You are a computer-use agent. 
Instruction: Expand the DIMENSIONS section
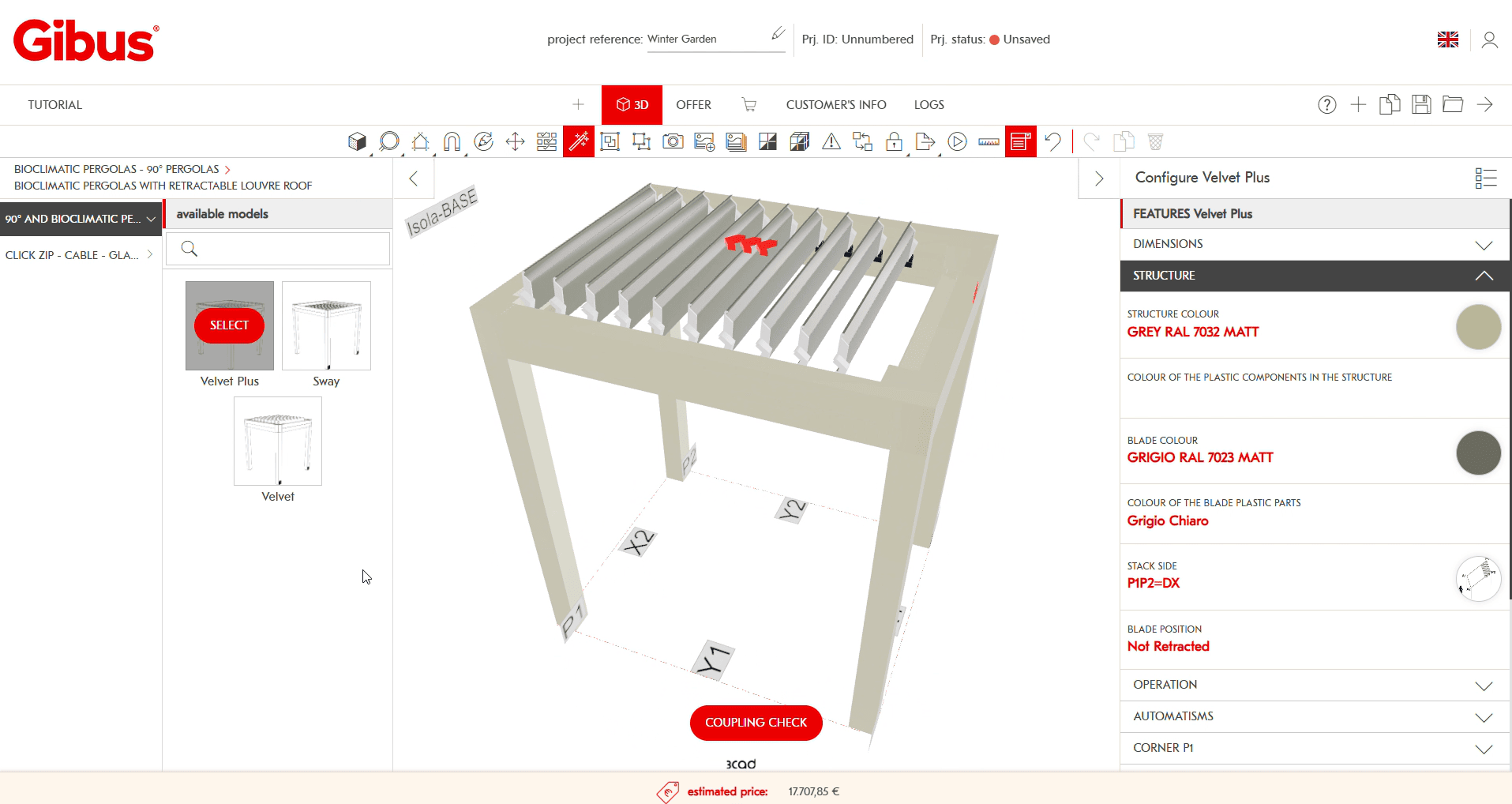[x=1315, y=245]
